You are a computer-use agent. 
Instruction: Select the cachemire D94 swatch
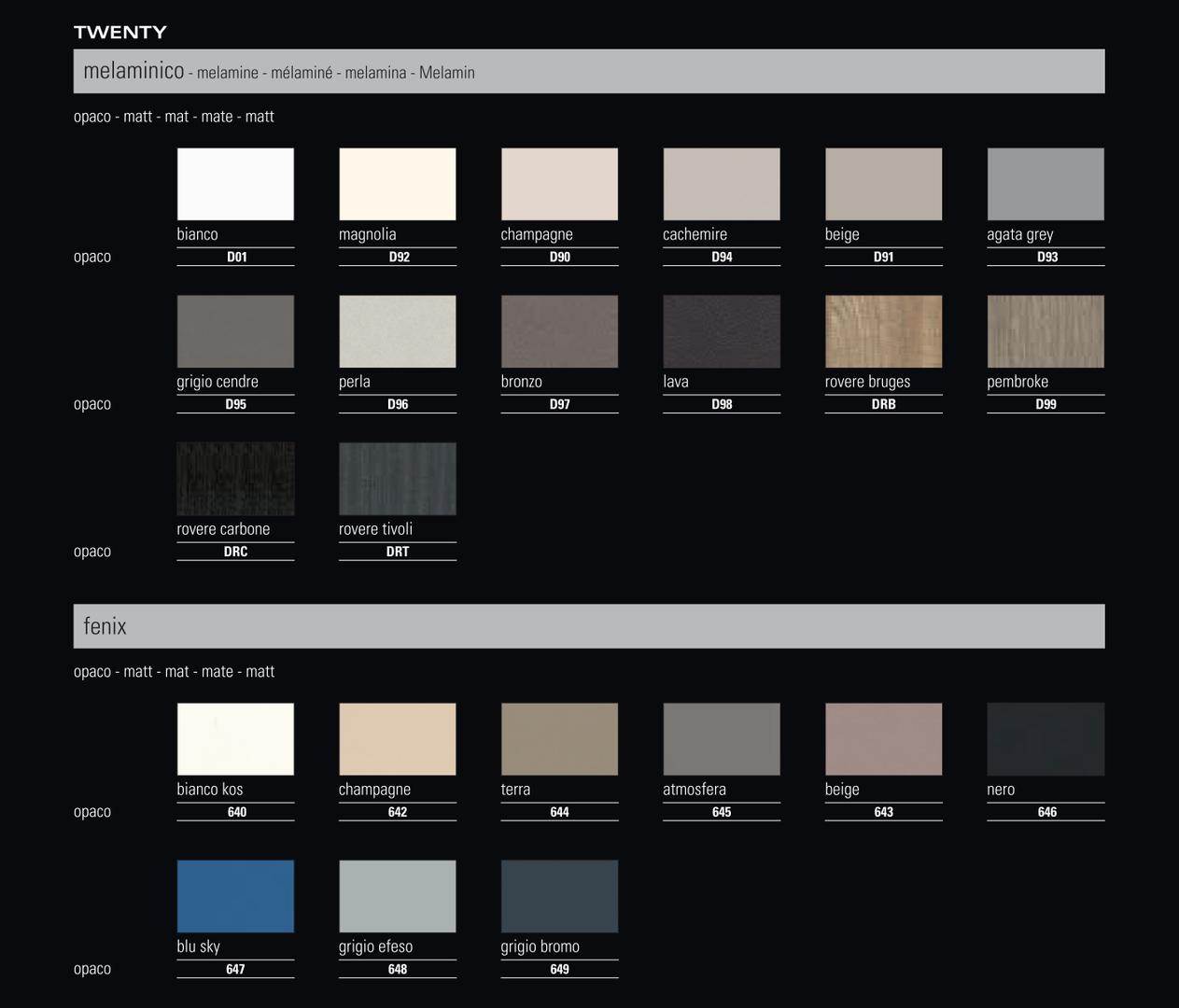[722, 184]
